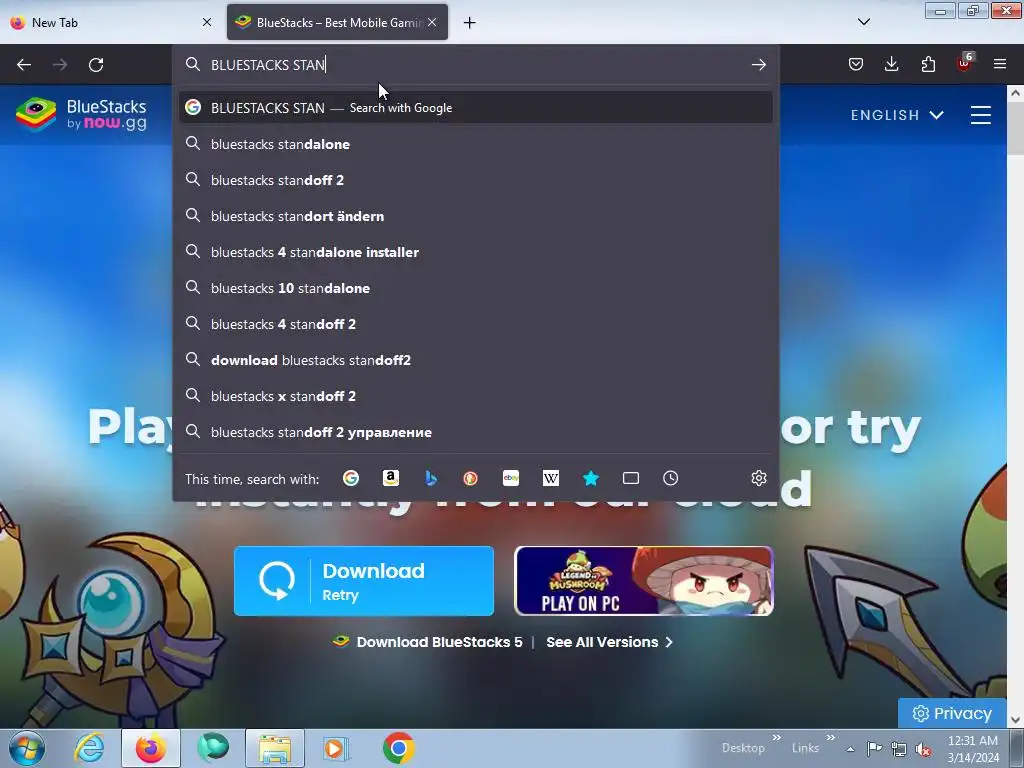This screenshot has width=1024, height=768.
Task: Search open tabs using the tab icon
Action: pos(631,479)
